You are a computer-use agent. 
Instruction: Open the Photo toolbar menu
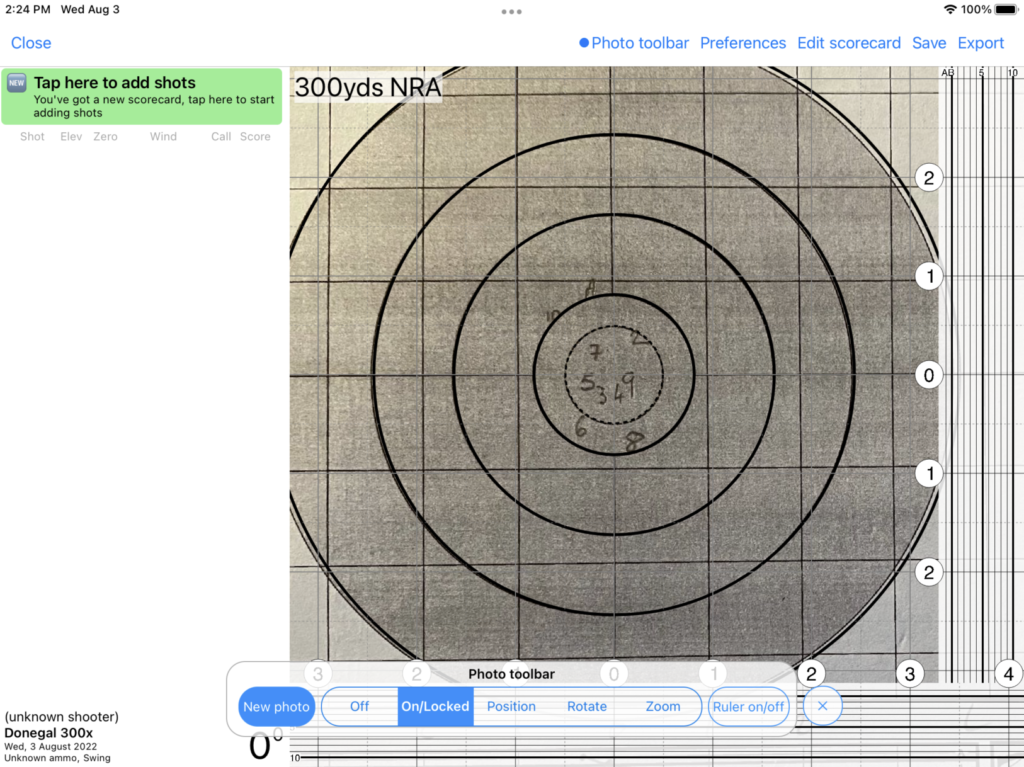pos(634,43)
